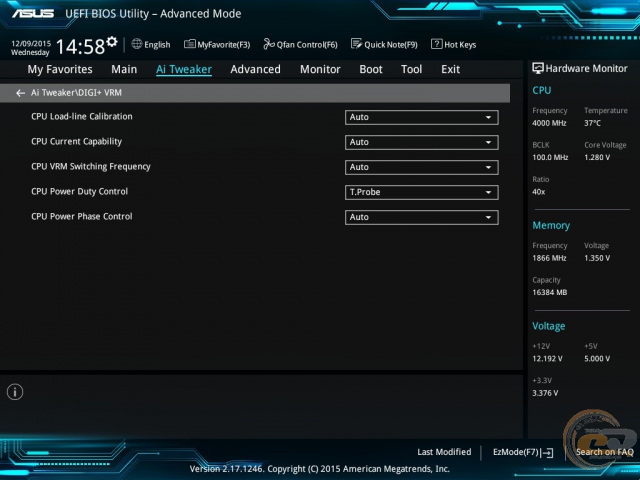The width and height of the screenshot is (640, 480).
Task: Click memory capacity value 16384 MB
Action: tap(550, 292)
